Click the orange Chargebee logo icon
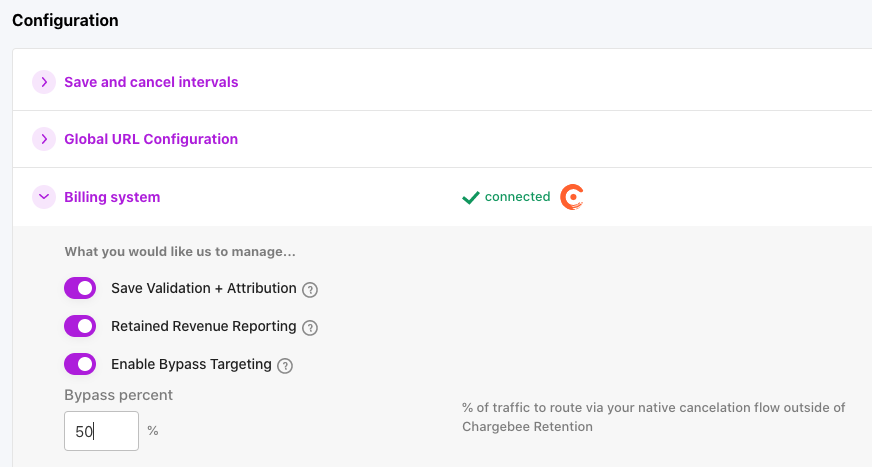This screenshot has height=467, width=872. 571,197
